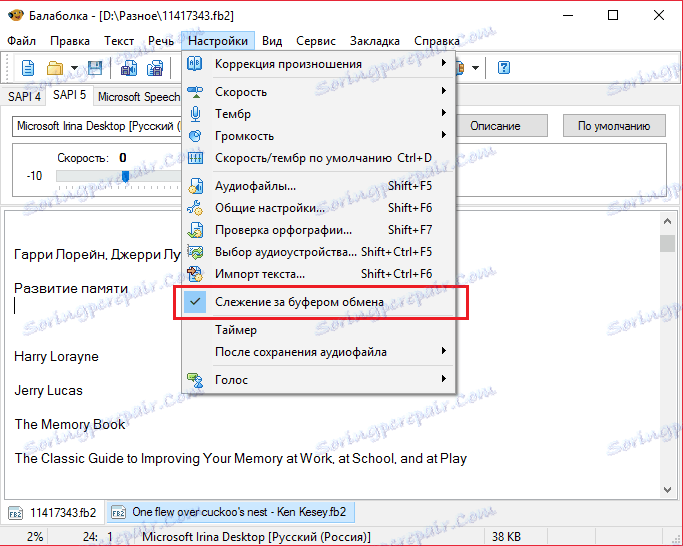Expand the Скорость submenu
The height and width of the screenshot is (546, 683).
(x=443, y=91)
